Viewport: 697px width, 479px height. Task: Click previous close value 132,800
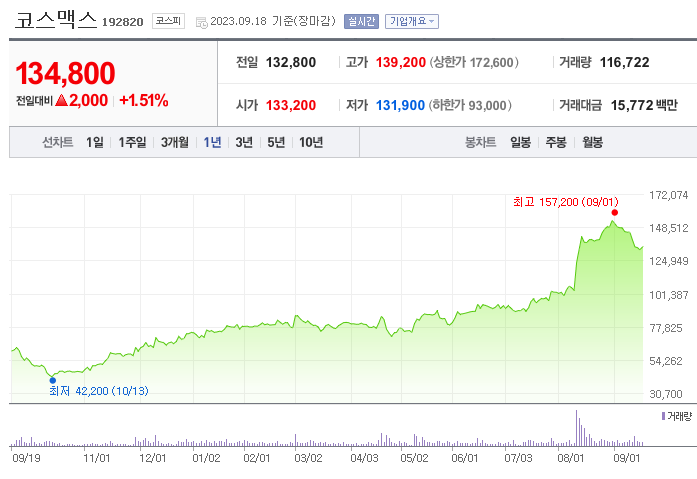291,63
